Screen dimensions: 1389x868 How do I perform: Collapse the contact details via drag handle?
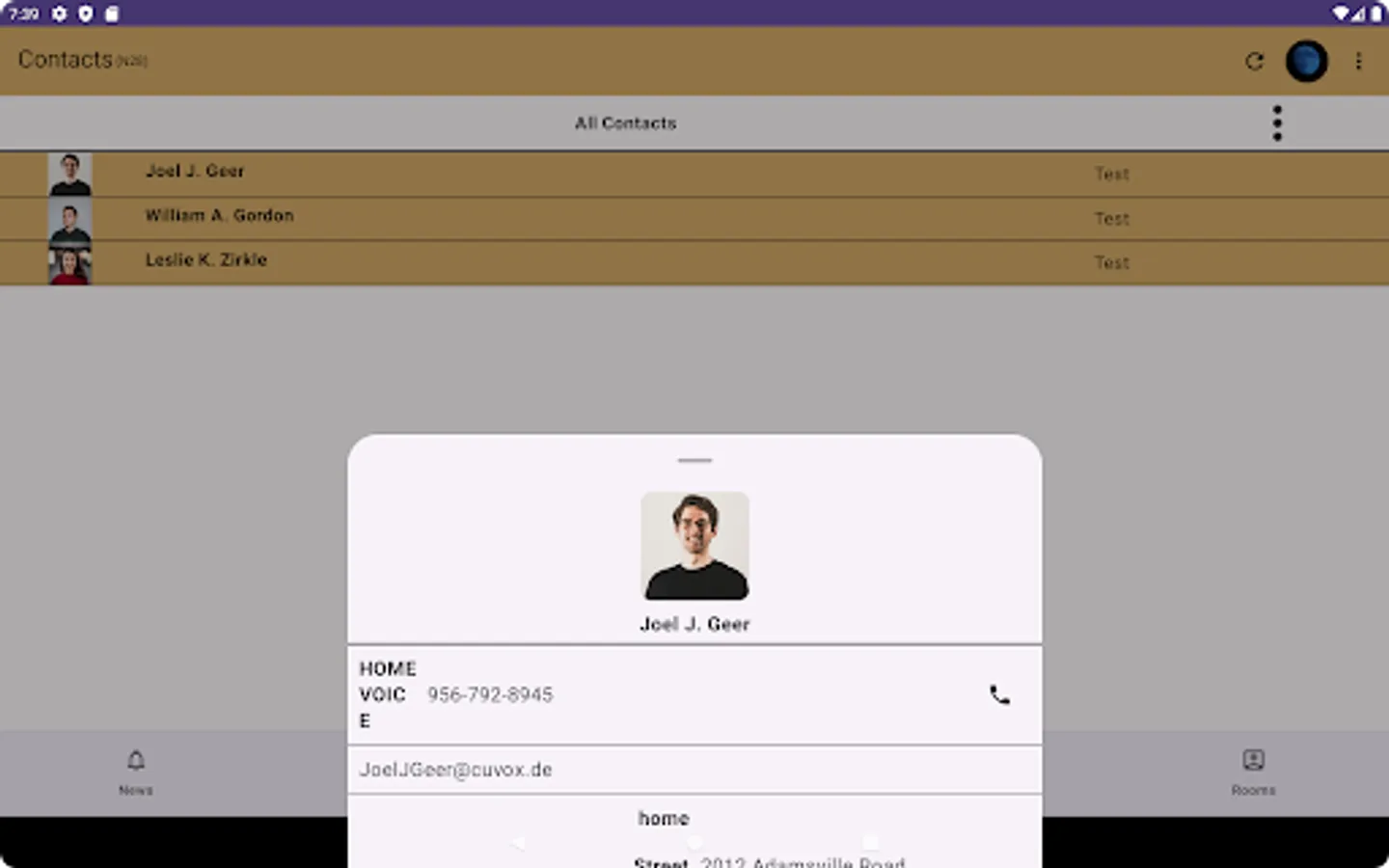click(694, 461)
